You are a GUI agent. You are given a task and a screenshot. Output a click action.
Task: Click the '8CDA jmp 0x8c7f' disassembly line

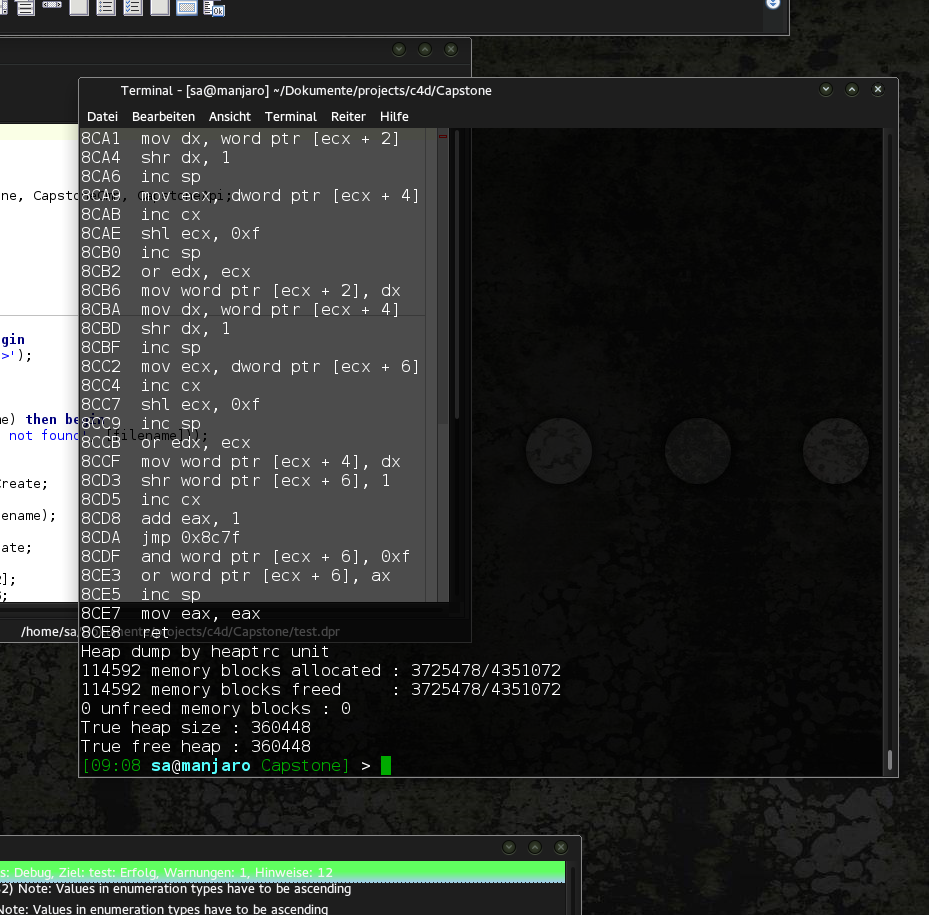[x=161, y=538]
